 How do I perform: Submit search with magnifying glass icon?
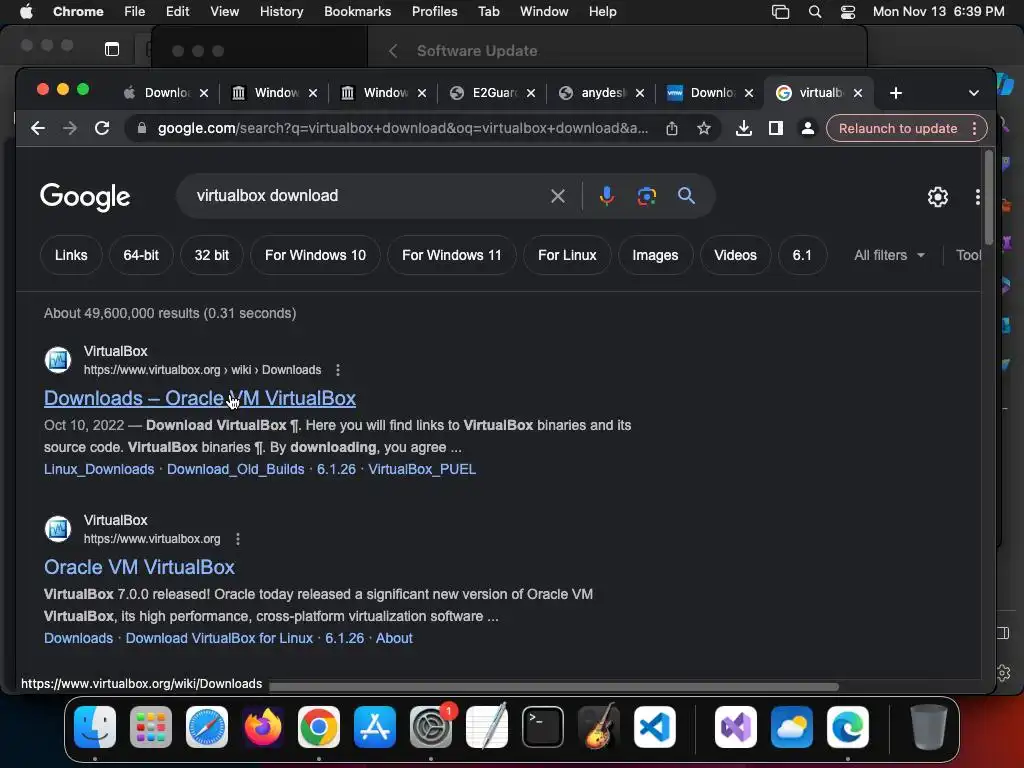pos(686,195)
